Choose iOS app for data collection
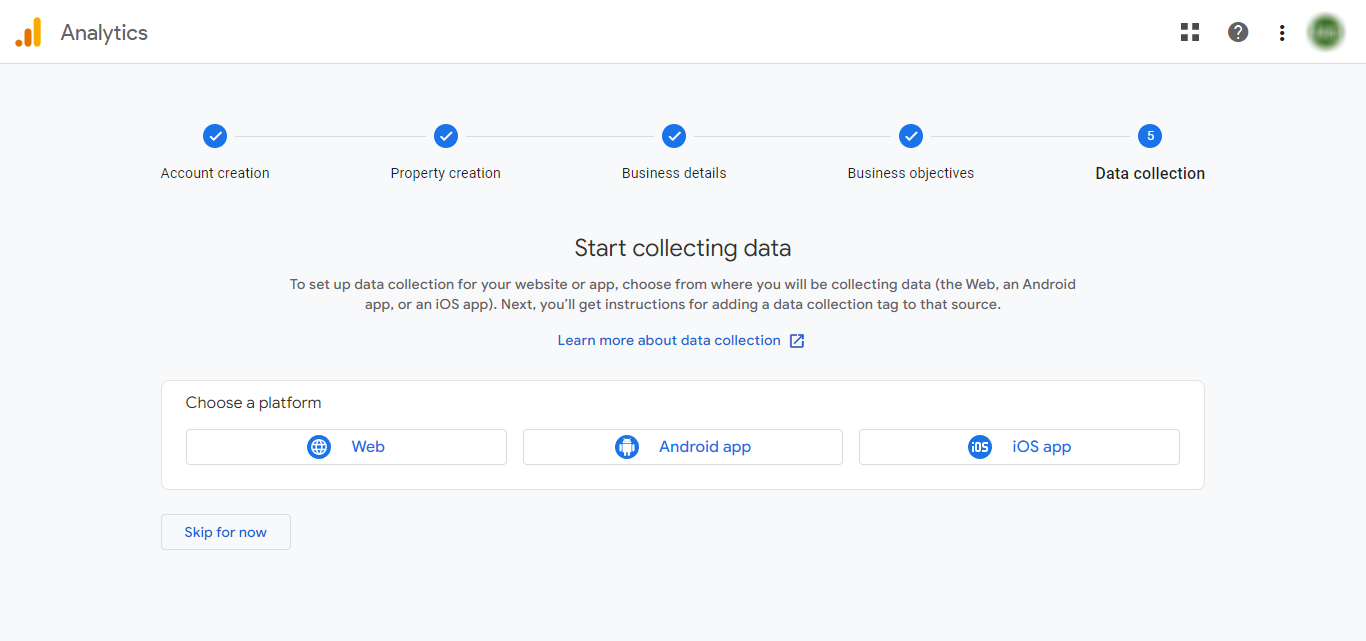The image size is (1366, 641). (x=1019, y=447)
